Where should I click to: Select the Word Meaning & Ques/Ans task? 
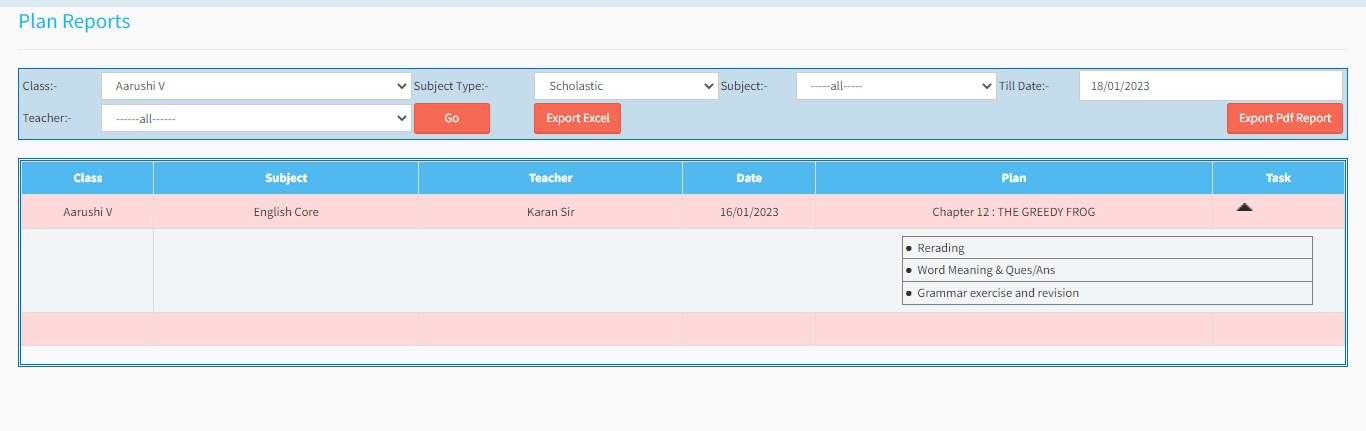(x=985, y=270)
